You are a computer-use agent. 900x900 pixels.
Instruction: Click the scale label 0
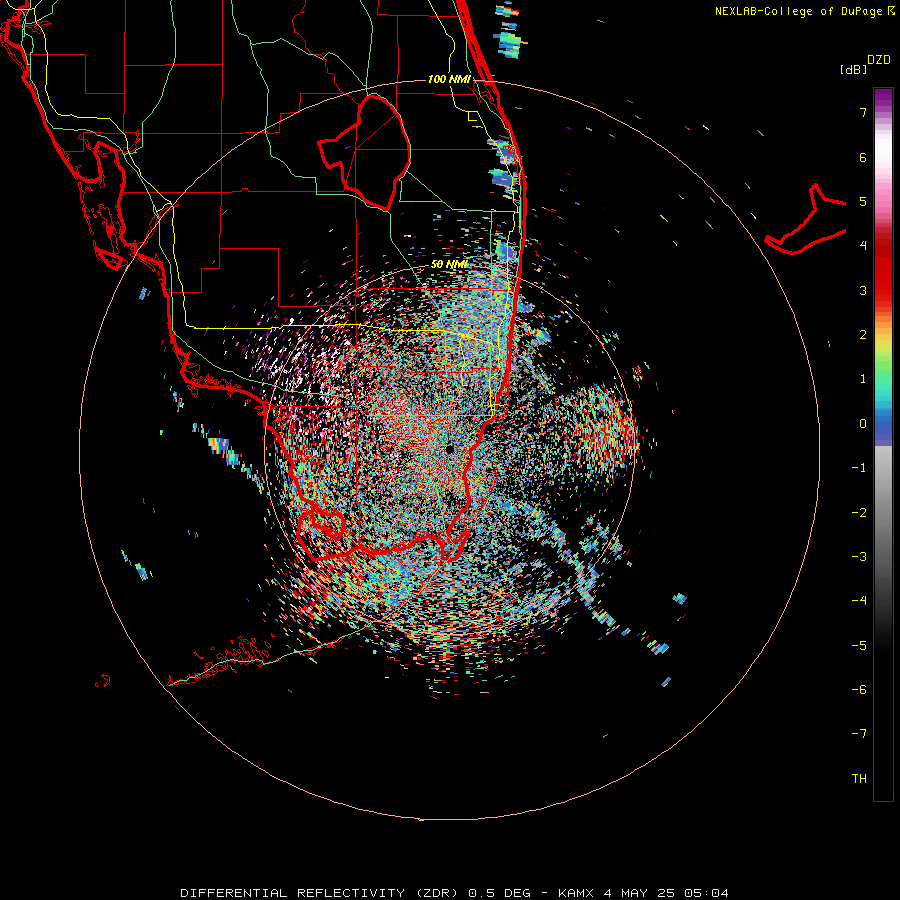(863, 424)
